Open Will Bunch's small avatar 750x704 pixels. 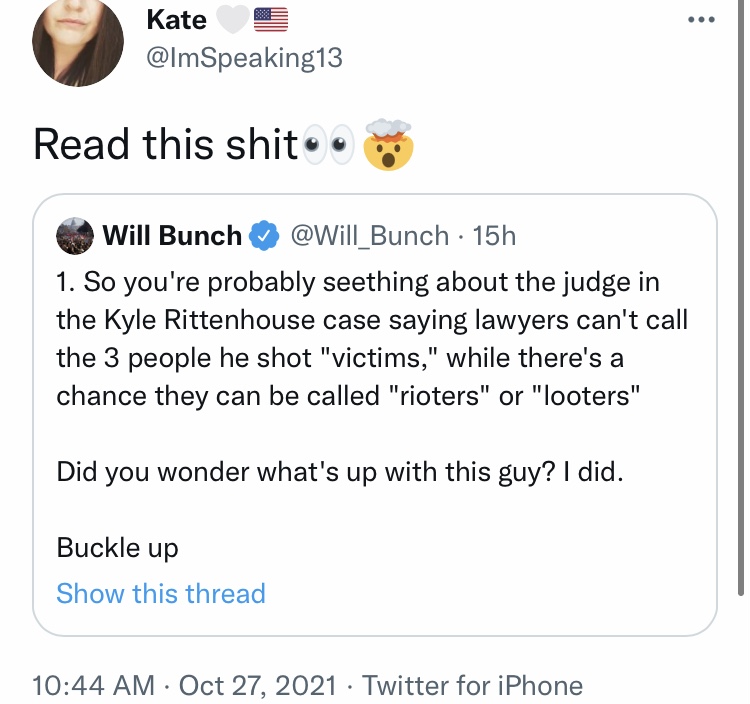(x=75, y=236)
